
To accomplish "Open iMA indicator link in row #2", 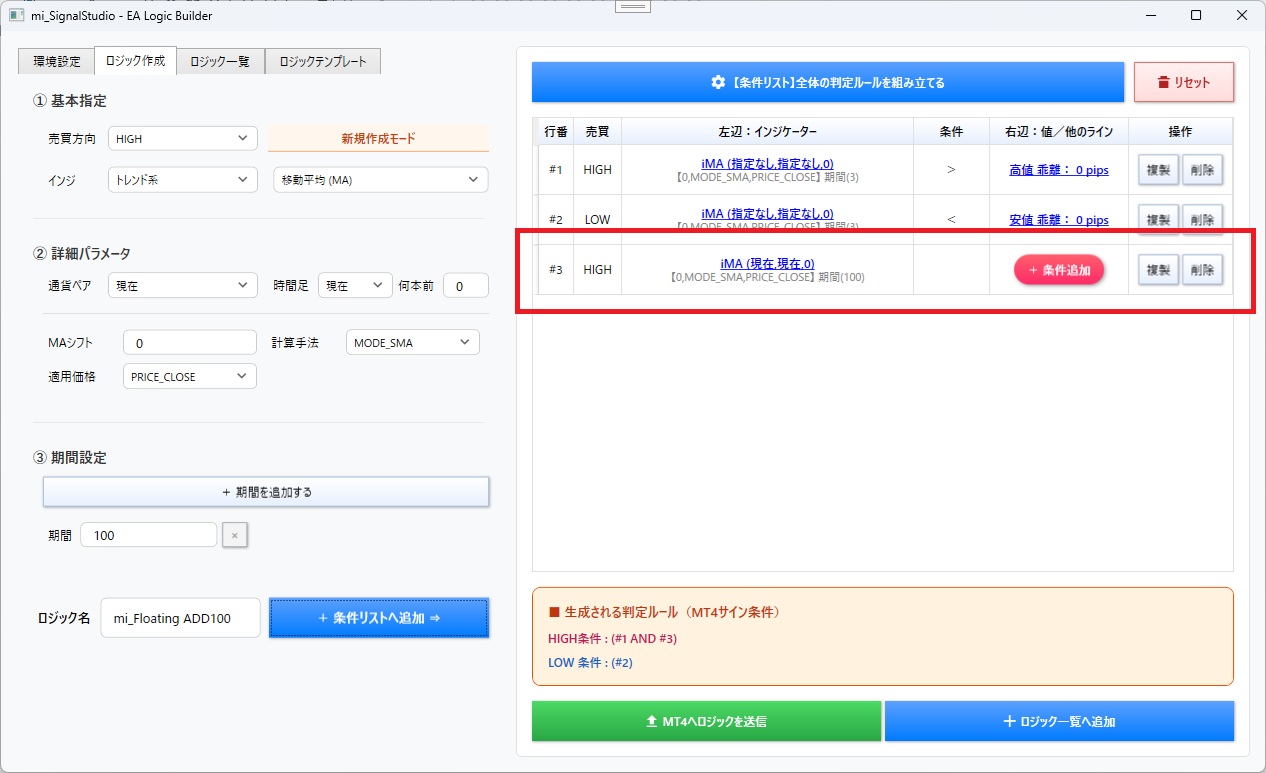I will click(x=767, y=213).
